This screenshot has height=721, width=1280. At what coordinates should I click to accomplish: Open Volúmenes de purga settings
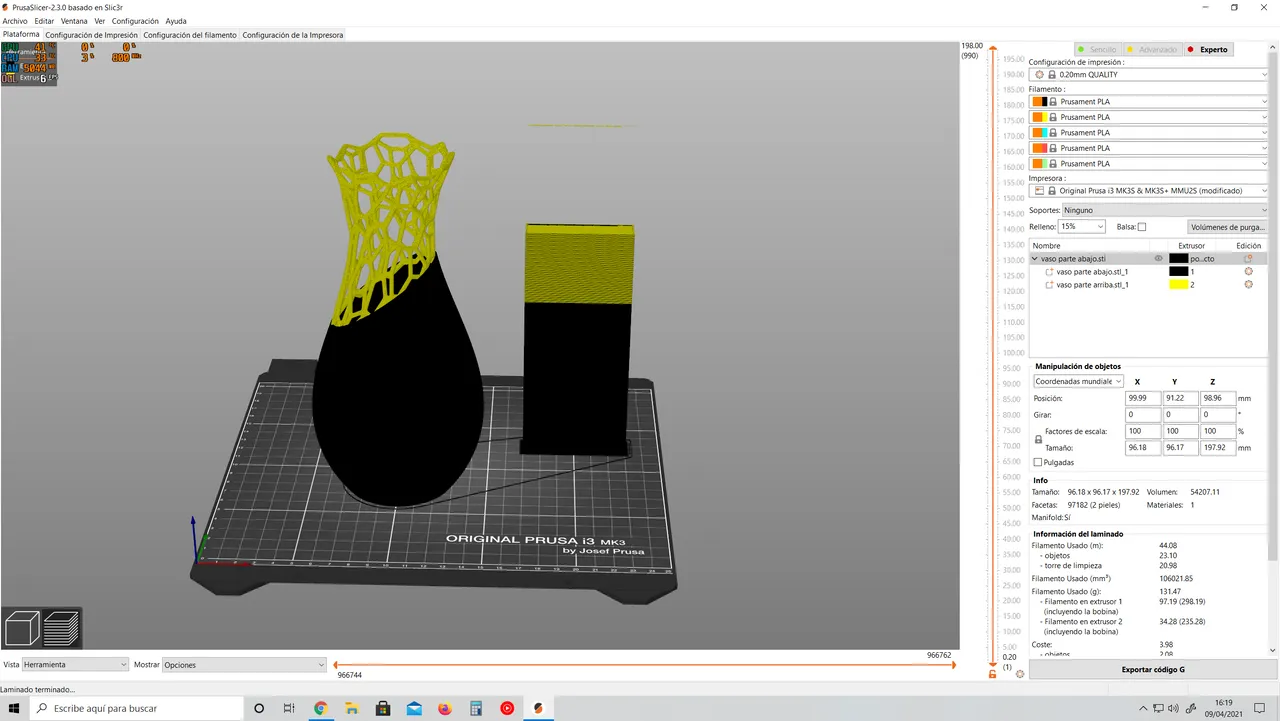click(x=1227, y=227)
